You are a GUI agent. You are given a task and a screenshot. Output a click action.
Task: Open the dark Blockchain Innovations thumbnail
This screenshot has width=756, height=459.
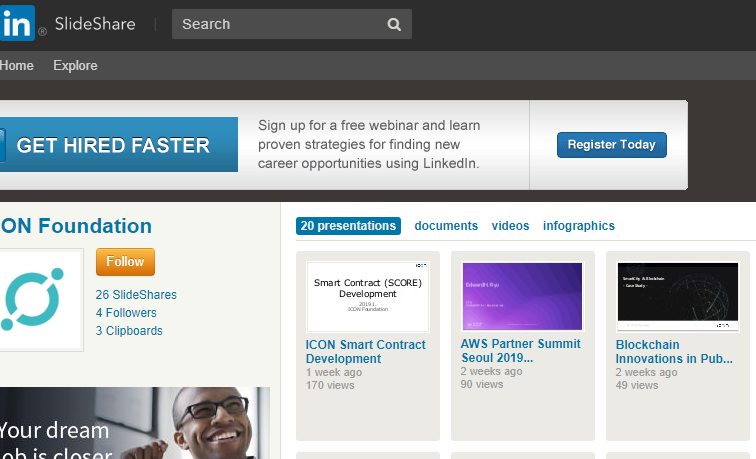tap(677, 297)
